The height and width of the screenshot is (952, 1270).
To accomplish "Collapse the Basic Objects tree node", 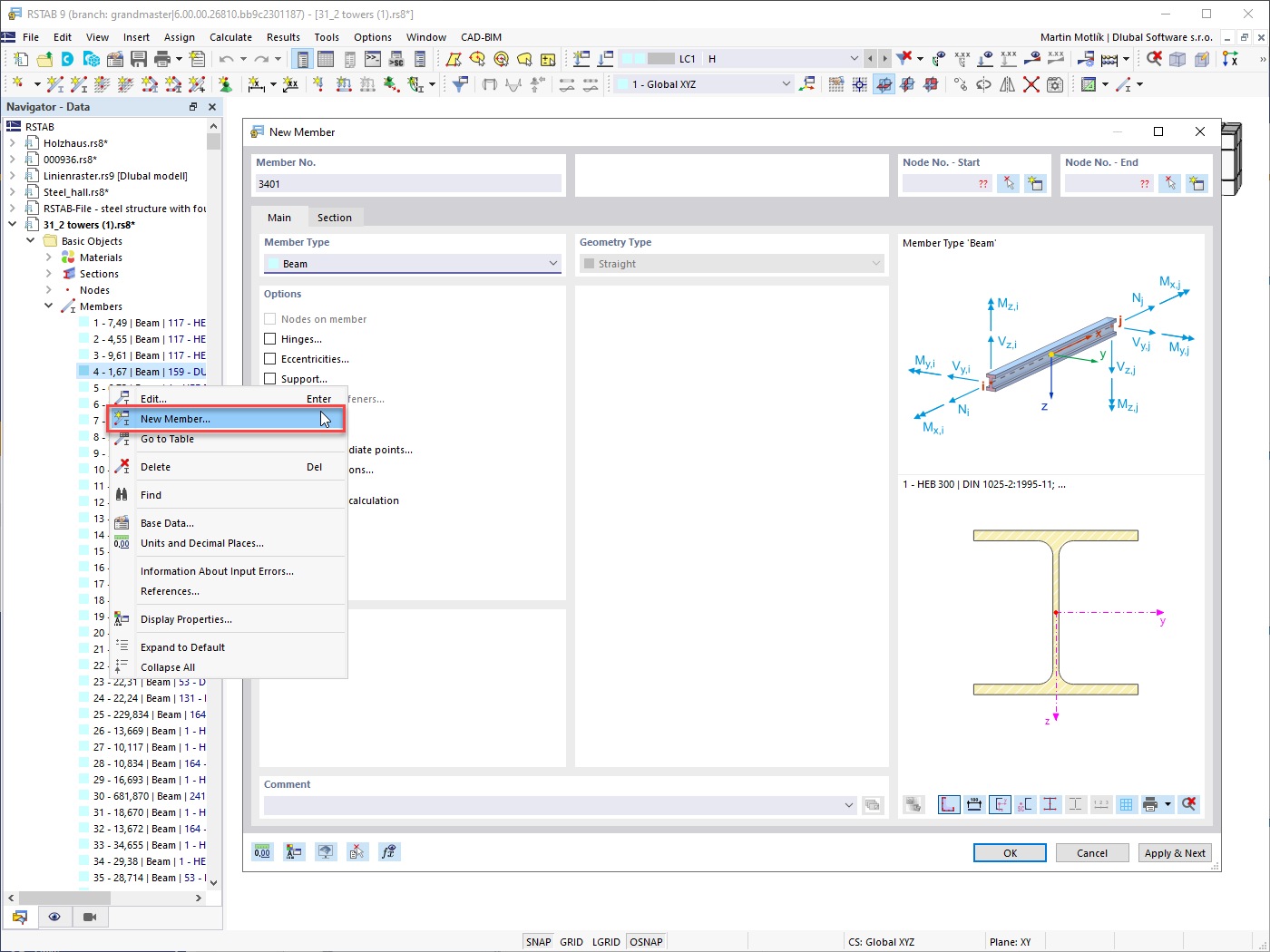I will [31, 241].
